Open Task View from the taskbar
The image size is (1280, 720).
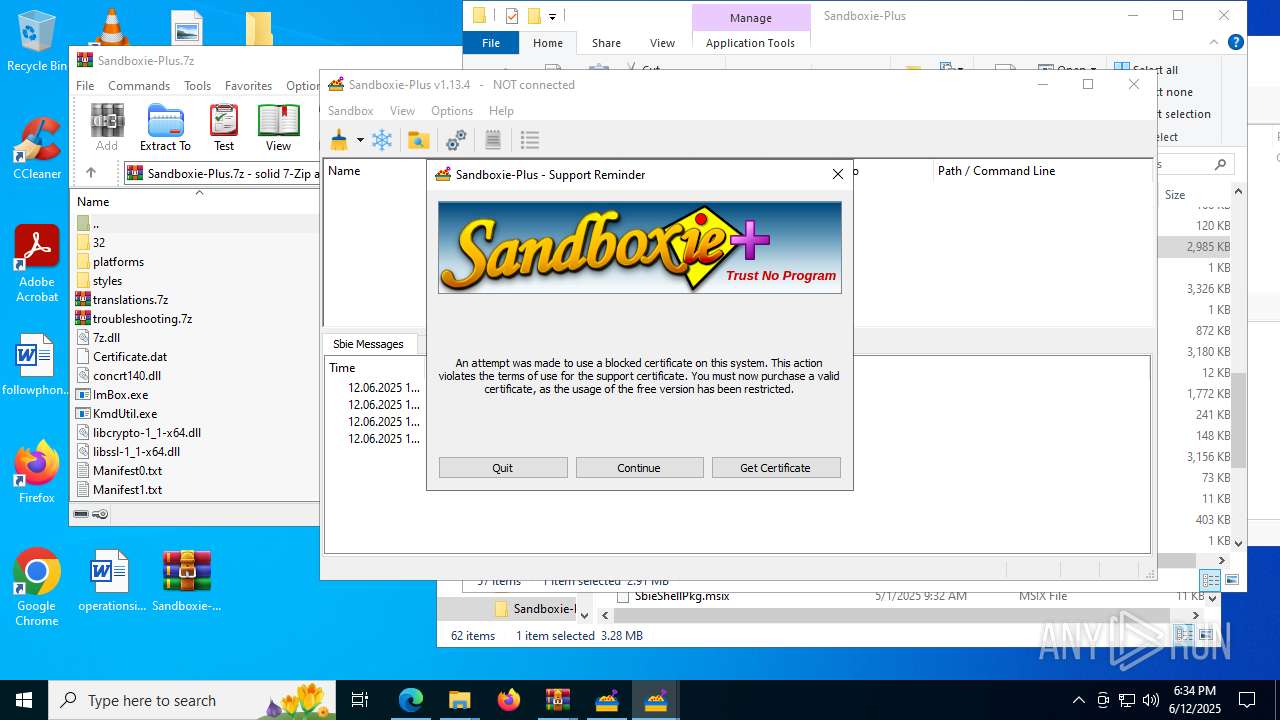361,700
